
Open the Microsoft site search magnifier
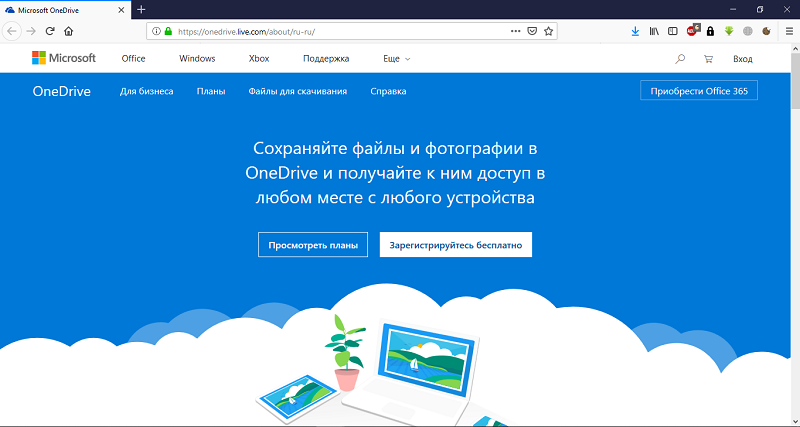tap(680, 59)
